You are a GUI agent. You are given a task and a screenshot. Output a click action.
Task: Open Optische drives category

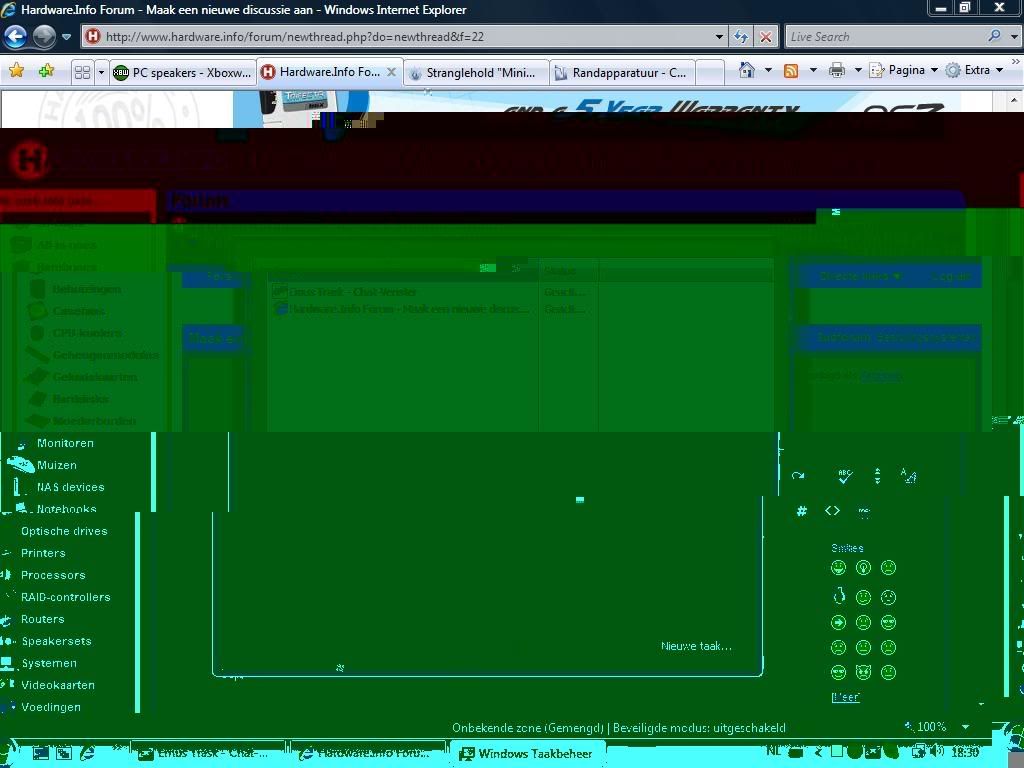click(x=64, y=532)
